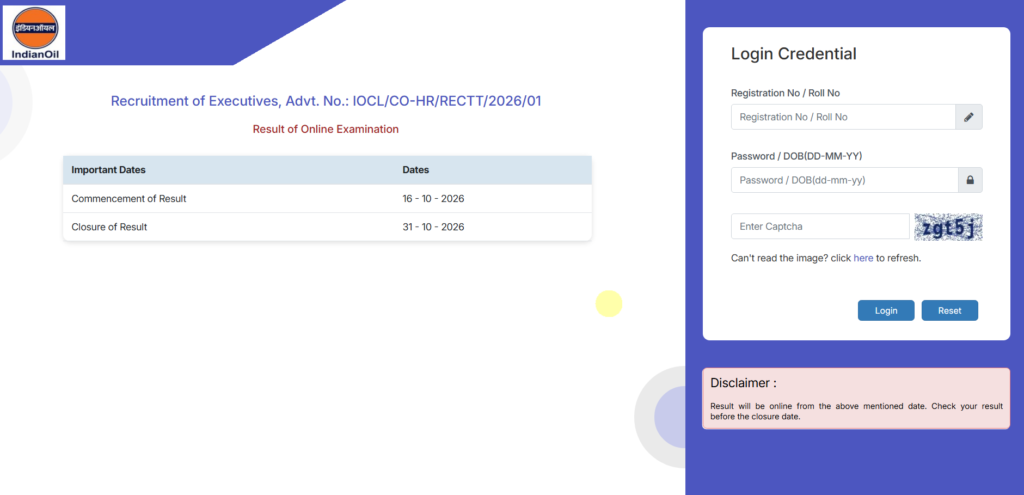Click the '31 - 10 - 2026' date cell

[x=433, y=227]
